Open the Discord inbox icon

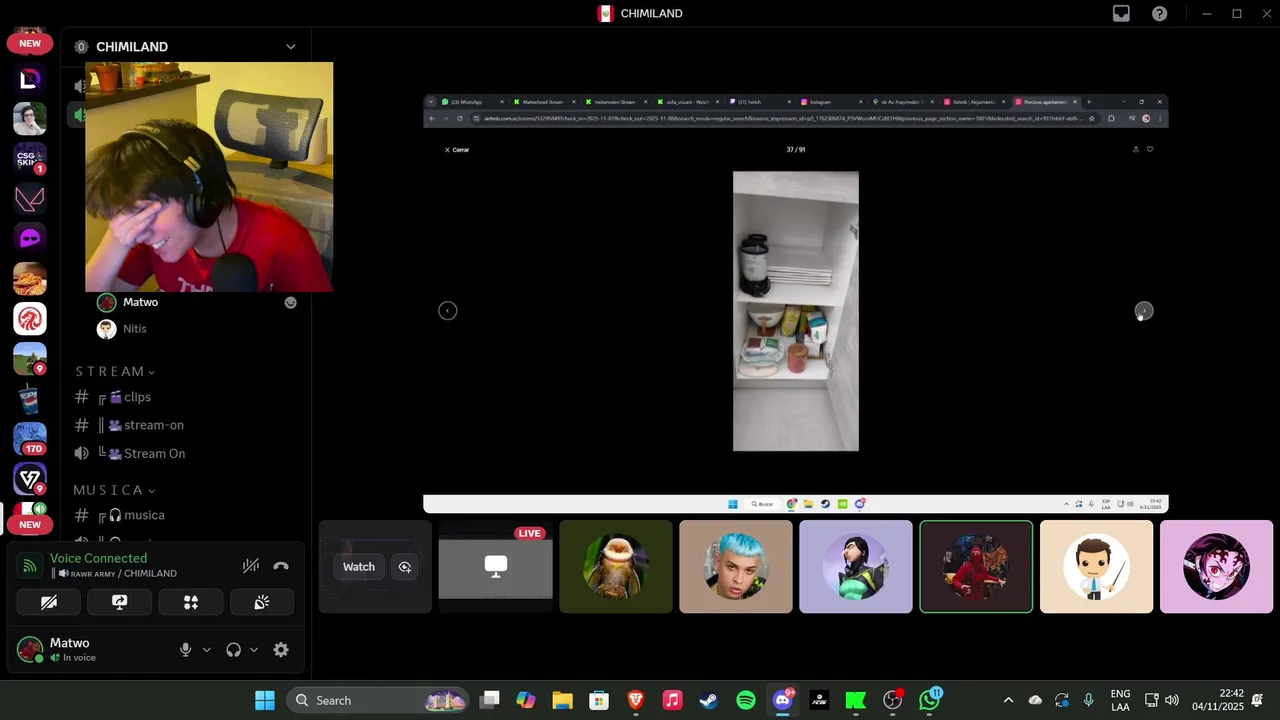coord(1121,13)
